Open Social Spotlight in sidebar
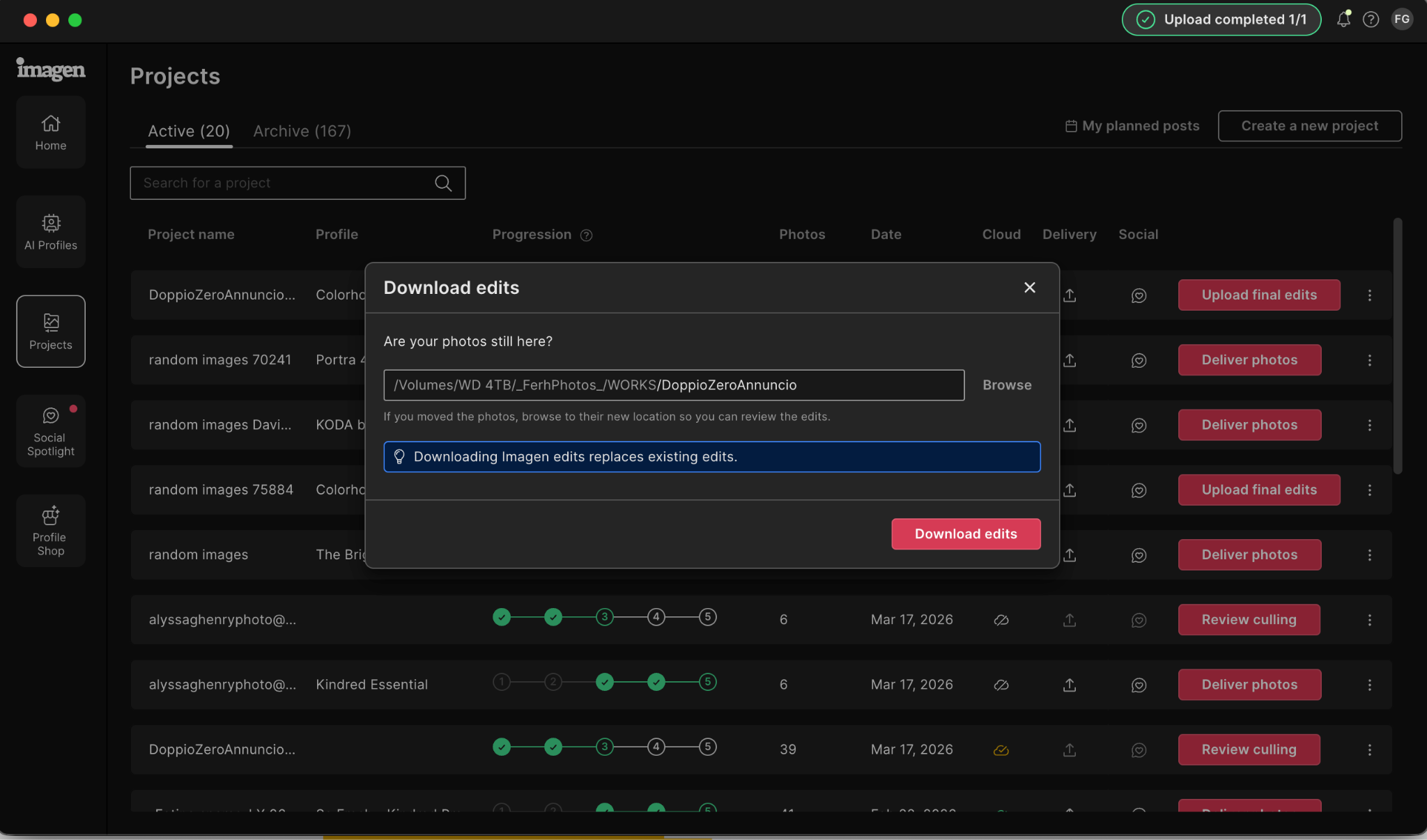The image size is (1427, 840). coord(51,431)
